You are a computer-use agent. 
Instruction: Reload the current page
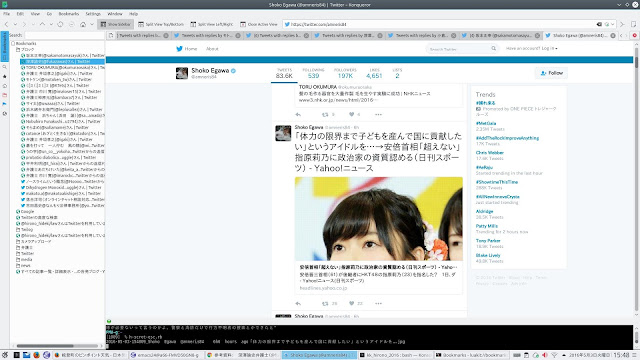[x=60, y=24]
